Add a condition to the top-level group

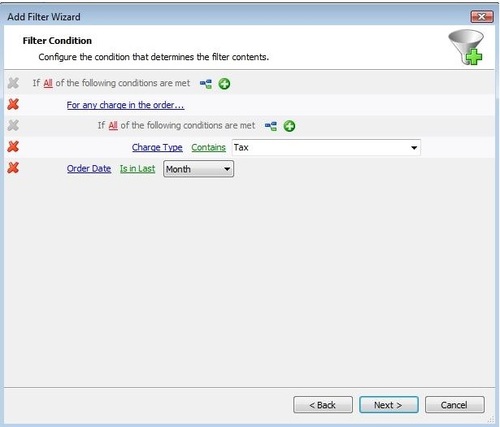click(x=224, y=84)
